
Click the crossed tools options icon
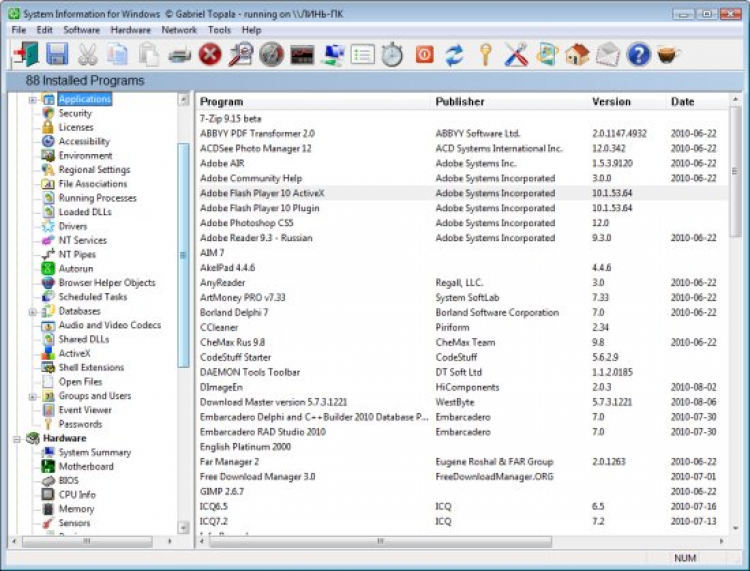tap(516, 55)
